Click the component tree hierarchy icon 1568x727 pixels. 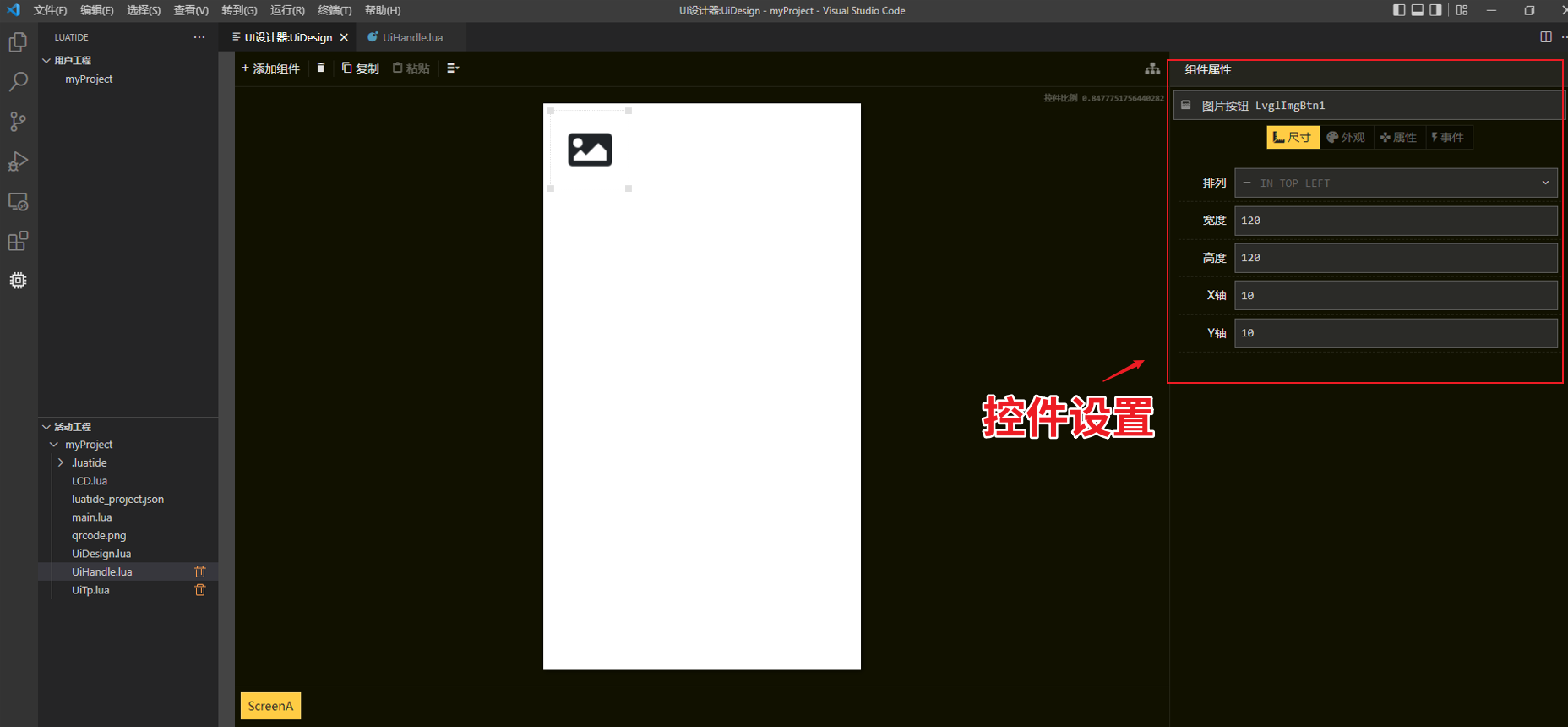click(1152, 68)
